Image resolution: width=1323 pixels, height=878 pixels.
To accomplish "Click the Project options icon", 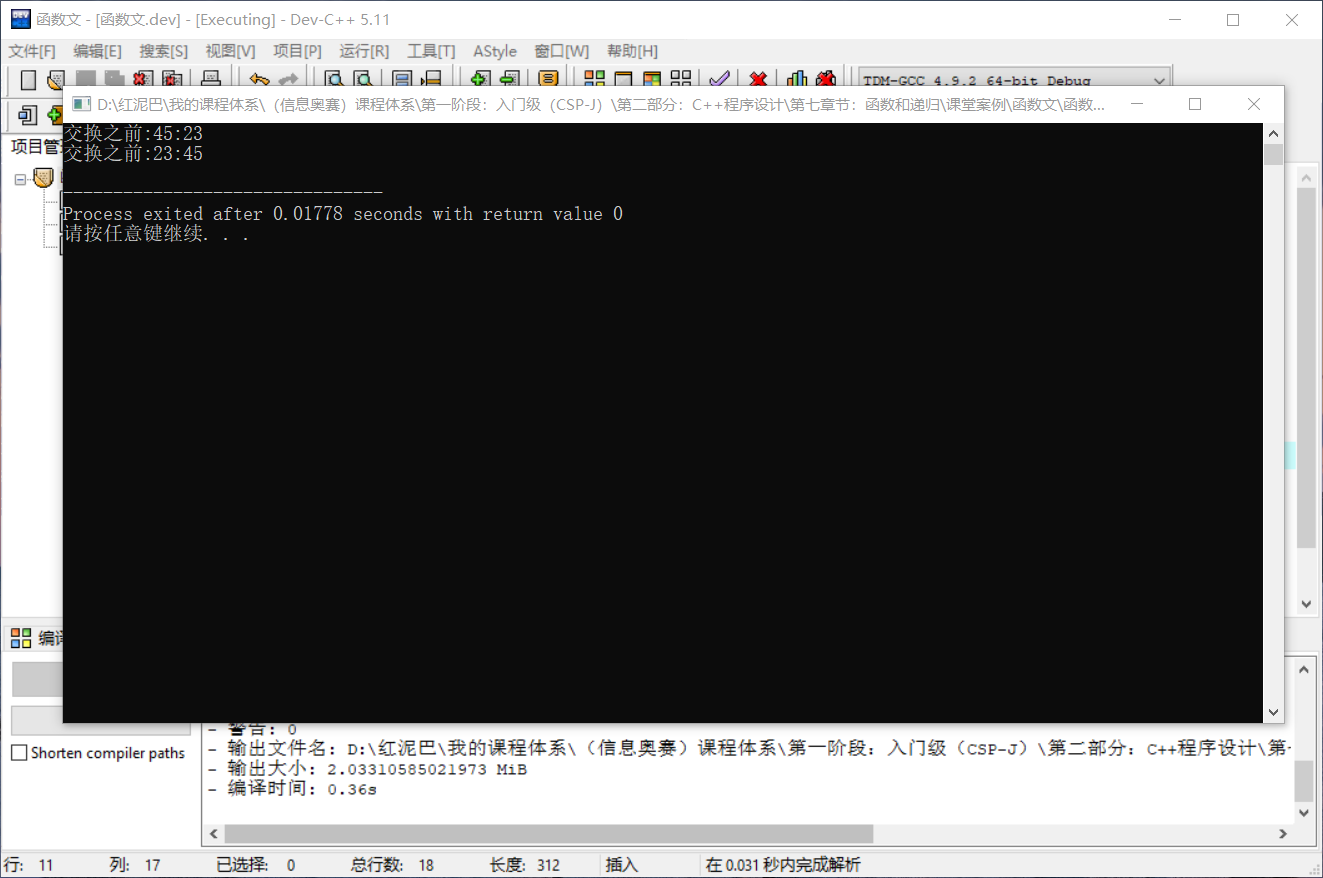I will click(548, 79).
